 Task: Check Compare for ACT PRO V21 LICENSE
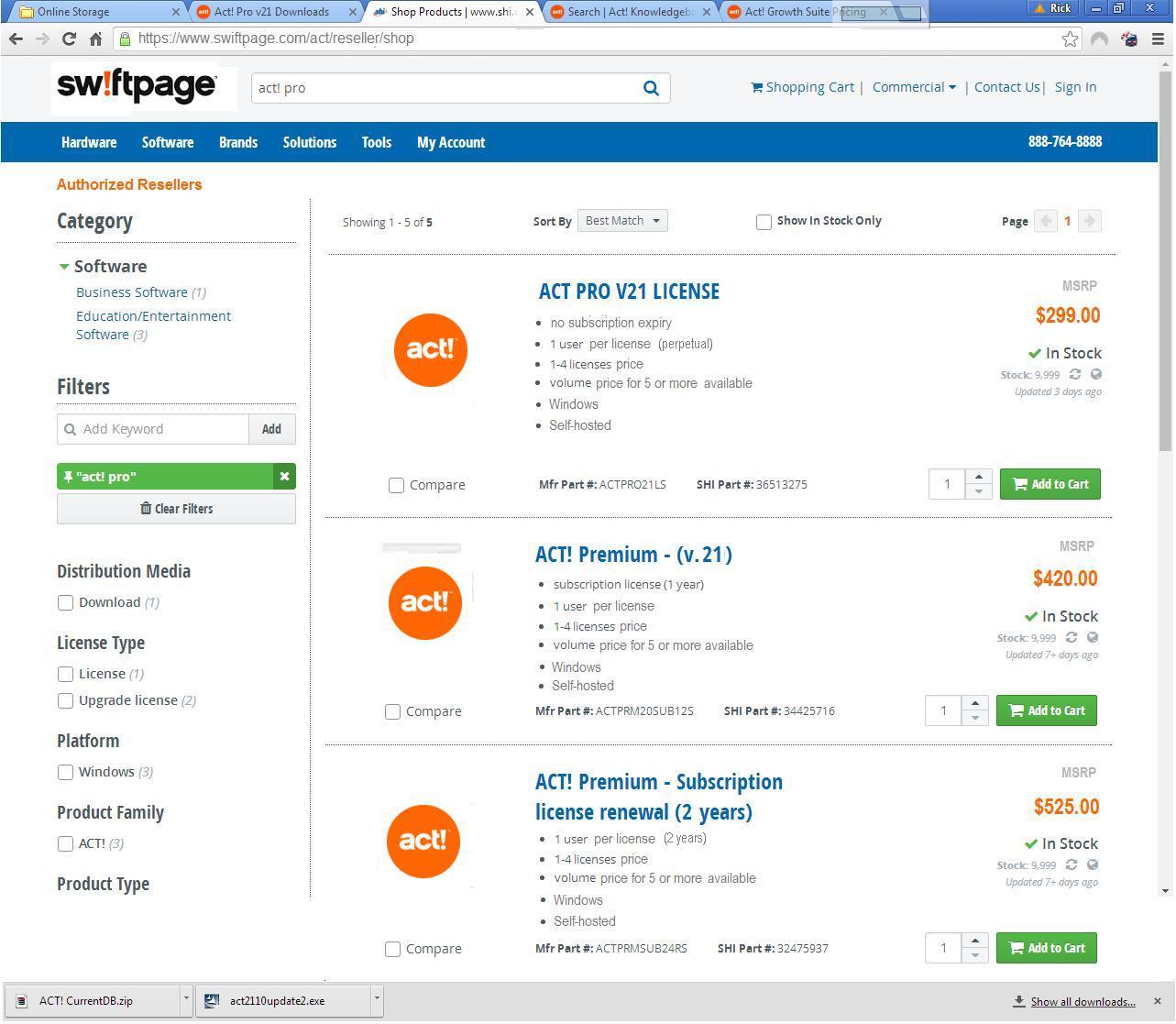396,485
